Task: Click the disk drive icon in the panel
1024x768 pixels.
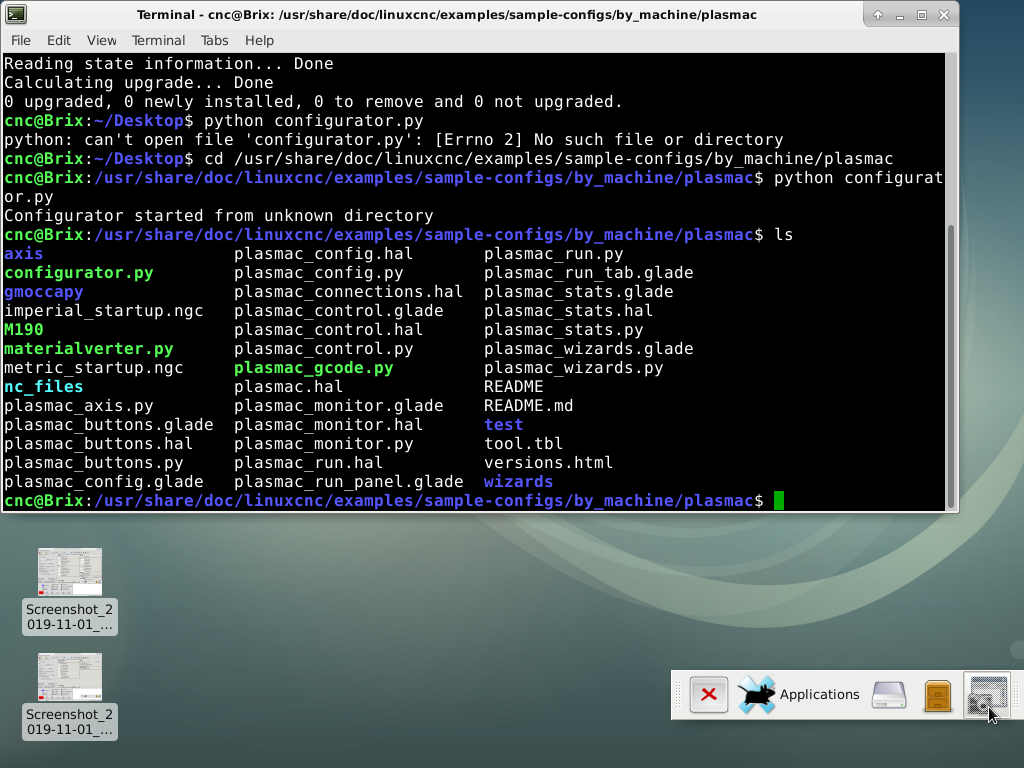Action: point(889,695)
